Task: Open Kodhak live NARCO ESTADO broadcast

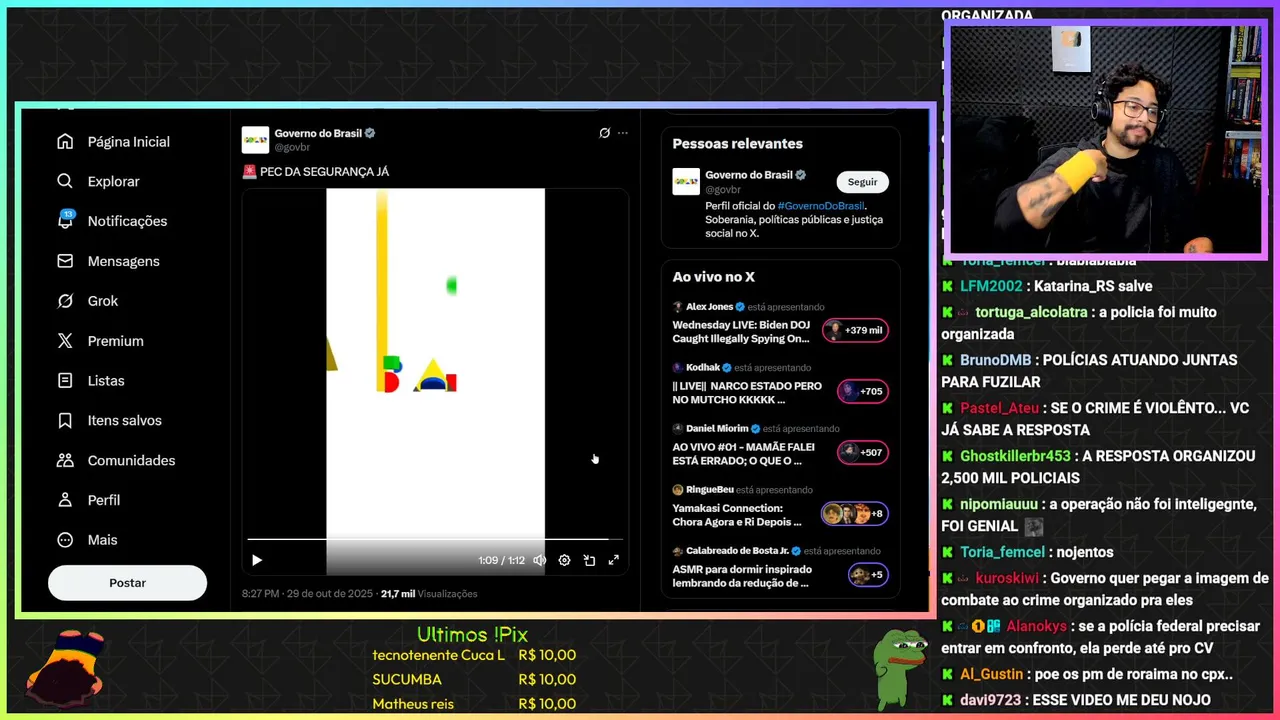Action: tap(747, 393)
